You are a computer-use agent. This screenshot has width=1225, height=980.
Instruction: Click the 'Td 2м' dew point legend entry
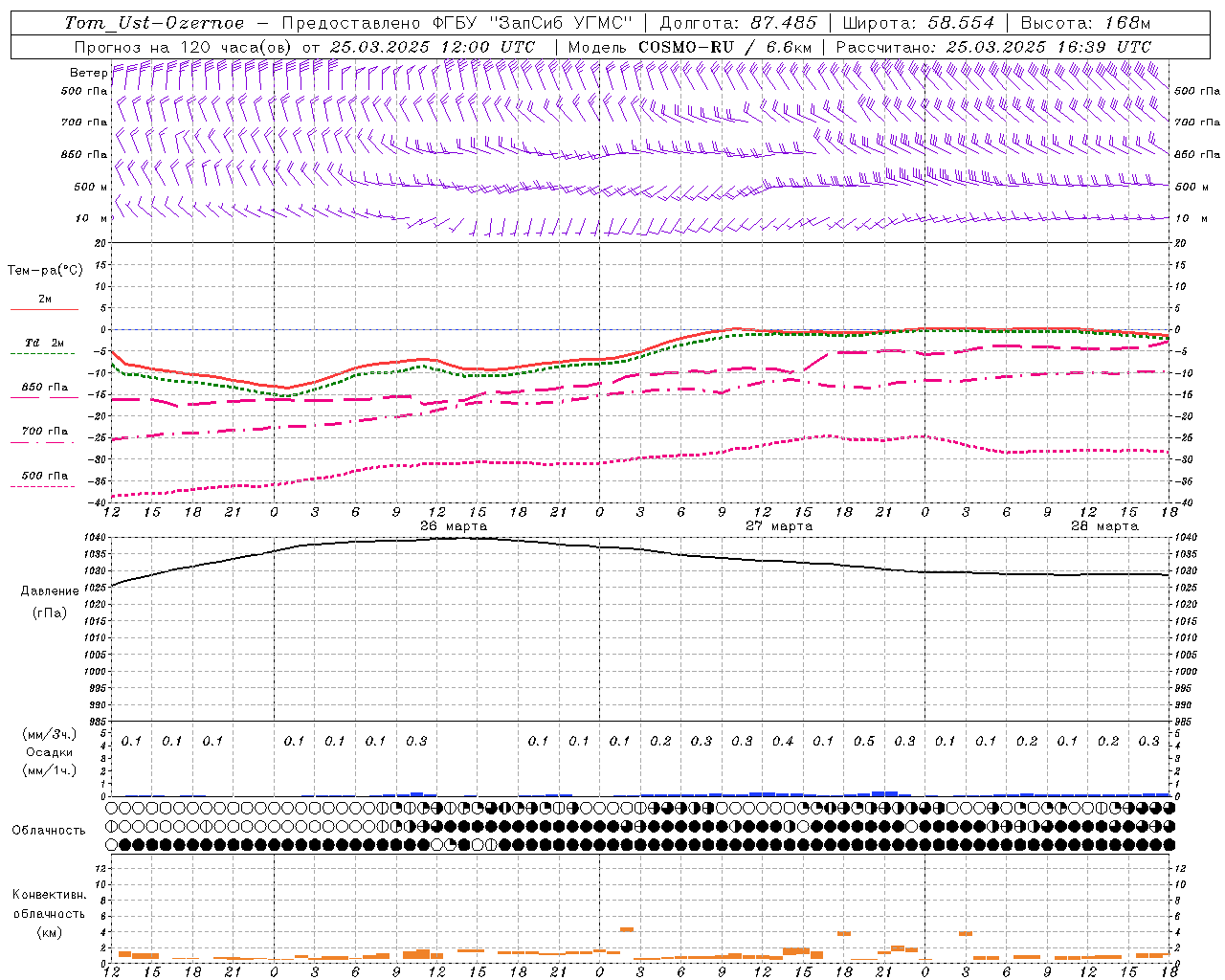pos(44,343)
